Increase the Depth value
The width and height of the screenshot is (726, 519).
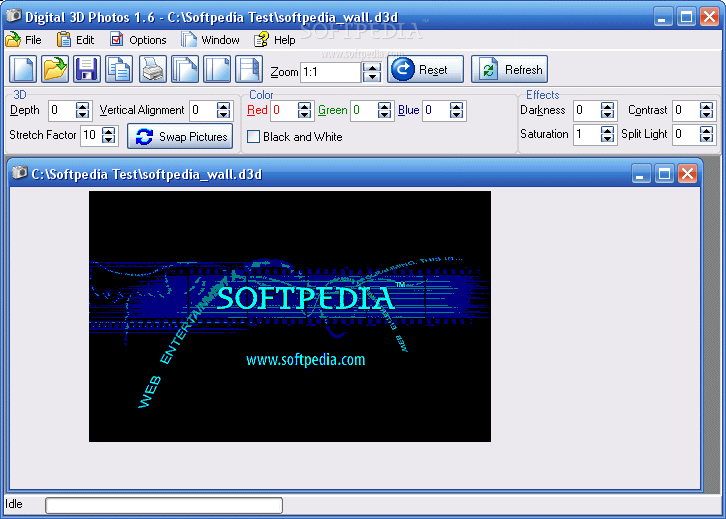click(82, 106)
